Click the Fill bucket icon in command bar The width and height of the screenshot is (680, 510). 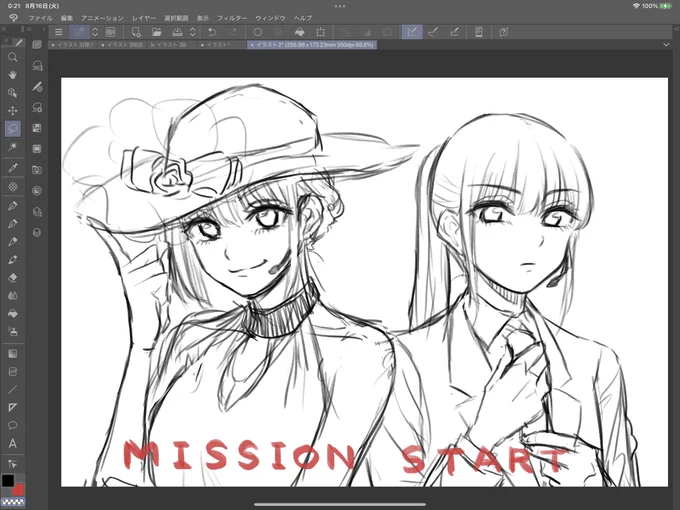(x=299, y=32)
